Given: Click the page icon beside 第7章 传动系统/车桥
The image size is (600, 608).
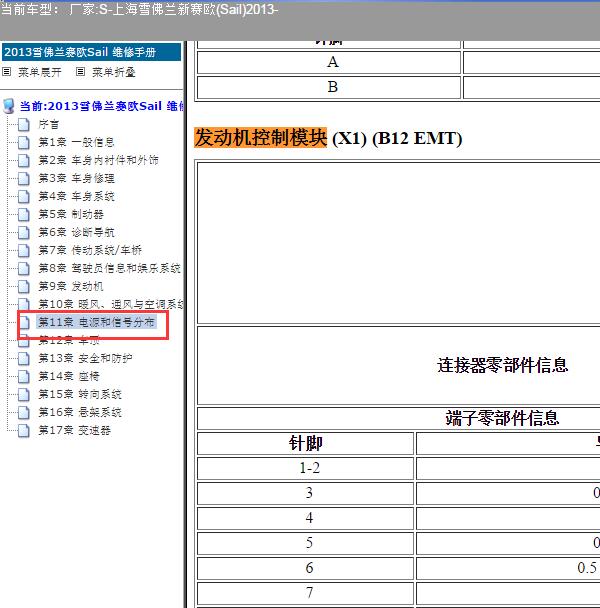Looking at the screenshot, I should (x=24, y=250).
